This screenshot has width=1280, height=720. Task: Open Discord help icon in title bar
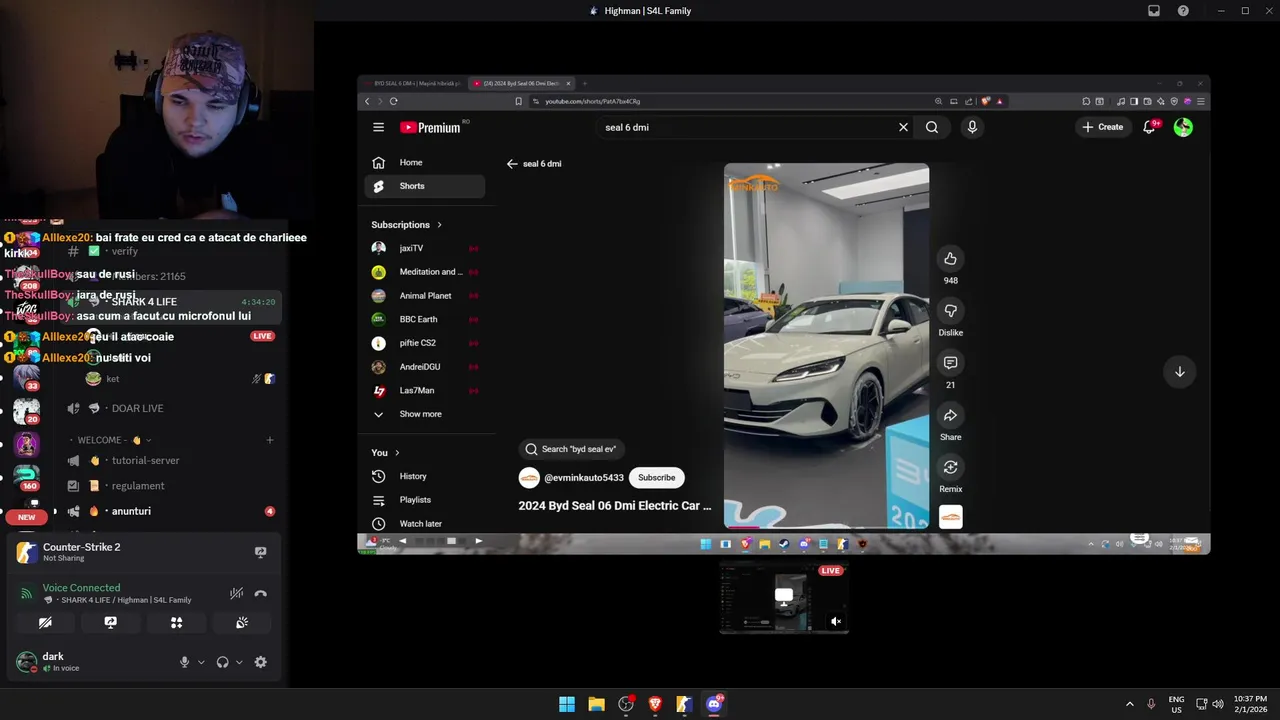tap(1183, 11)
